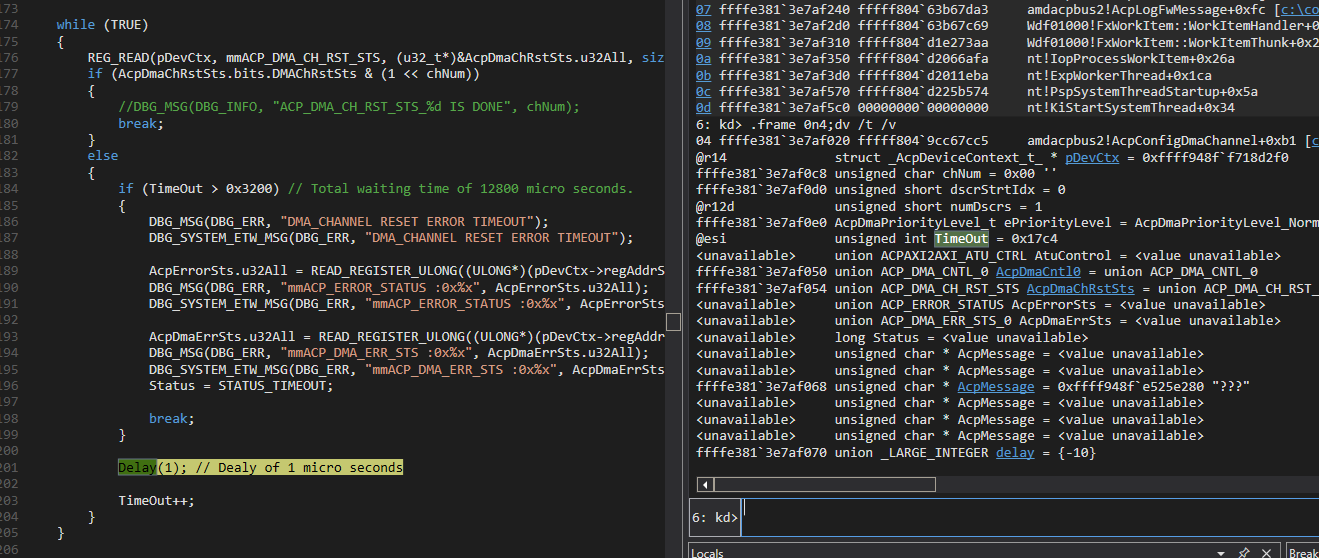Close the Locals panel

(x=1267, y=552)
